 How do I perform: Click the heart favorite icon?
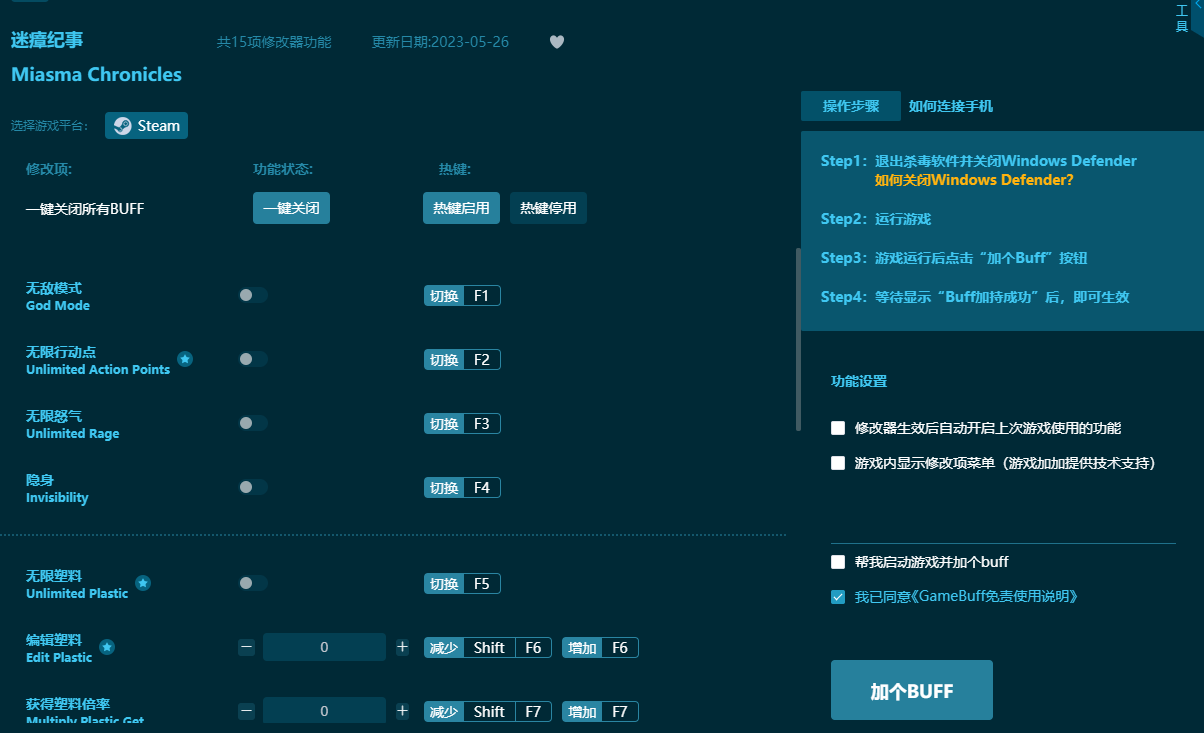[x=557, y=42]
